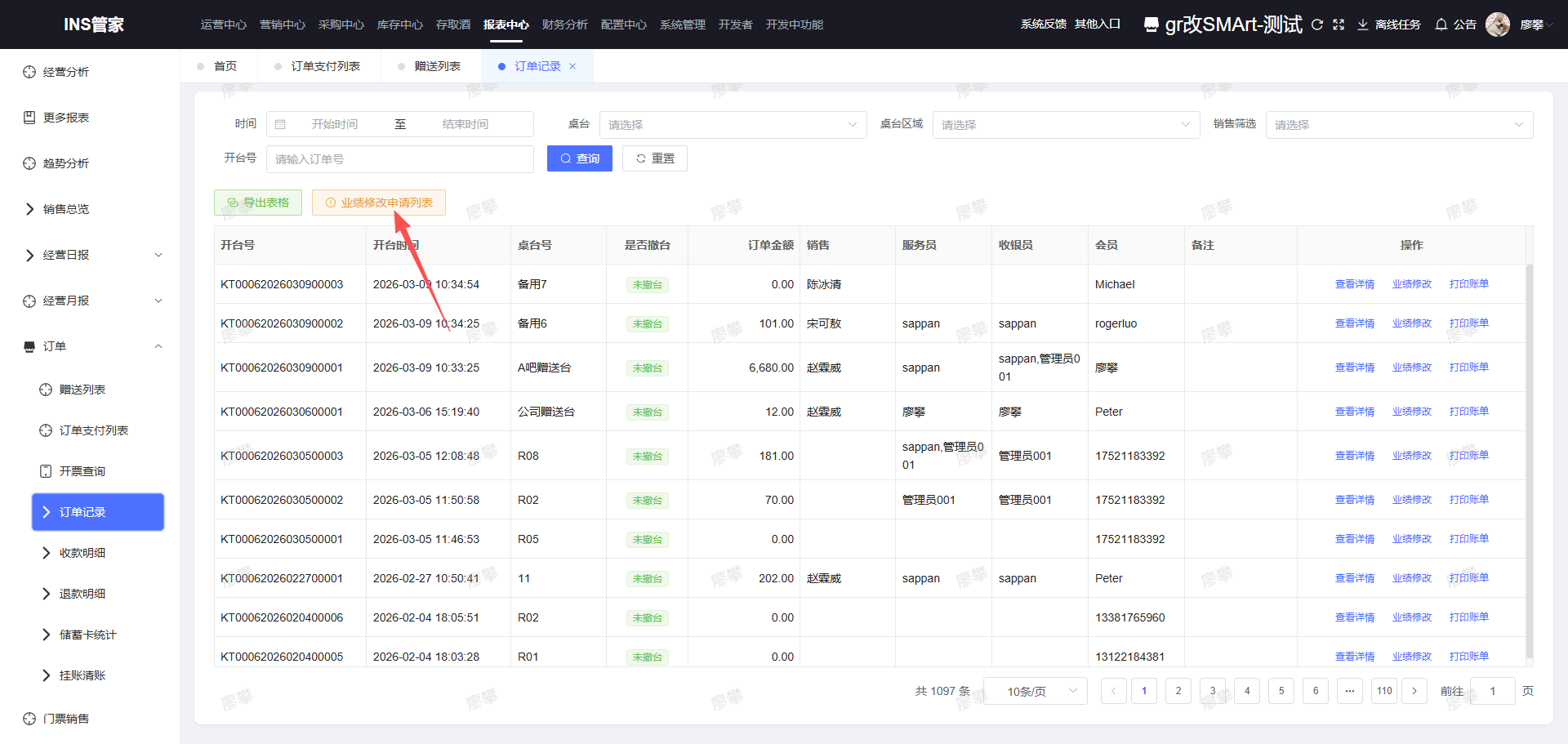Screen dimensions: 1568x744
Task: Go to the next page arrow
Action: click(x=1414, y=691)
